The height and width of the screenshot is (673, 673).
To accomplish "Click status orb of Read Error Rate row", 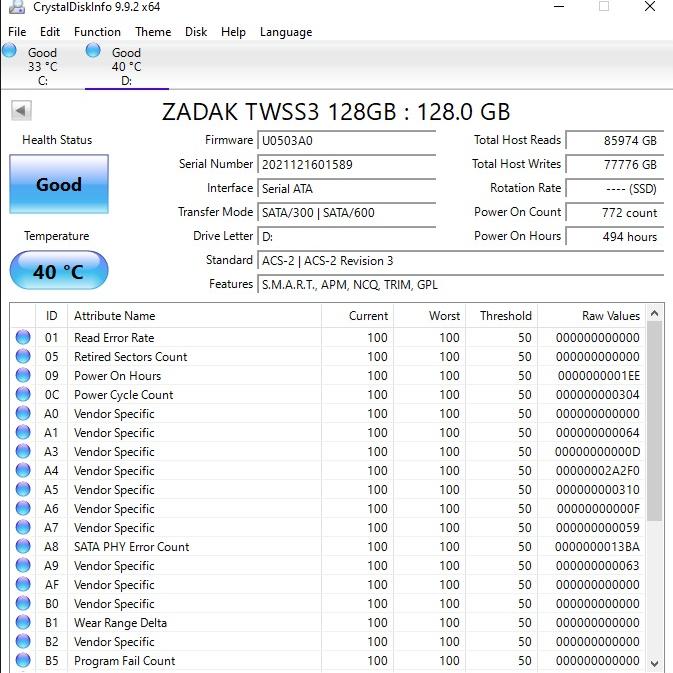I will click(x=23, y=337).
